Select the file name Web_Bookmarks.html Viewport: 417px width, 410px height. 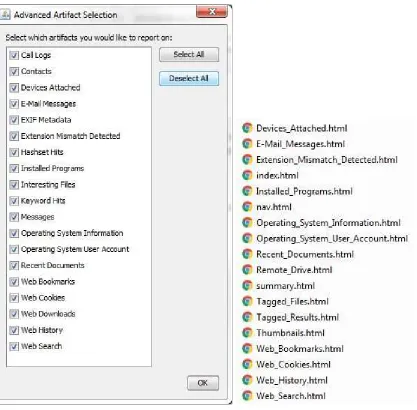pos(300,349)
